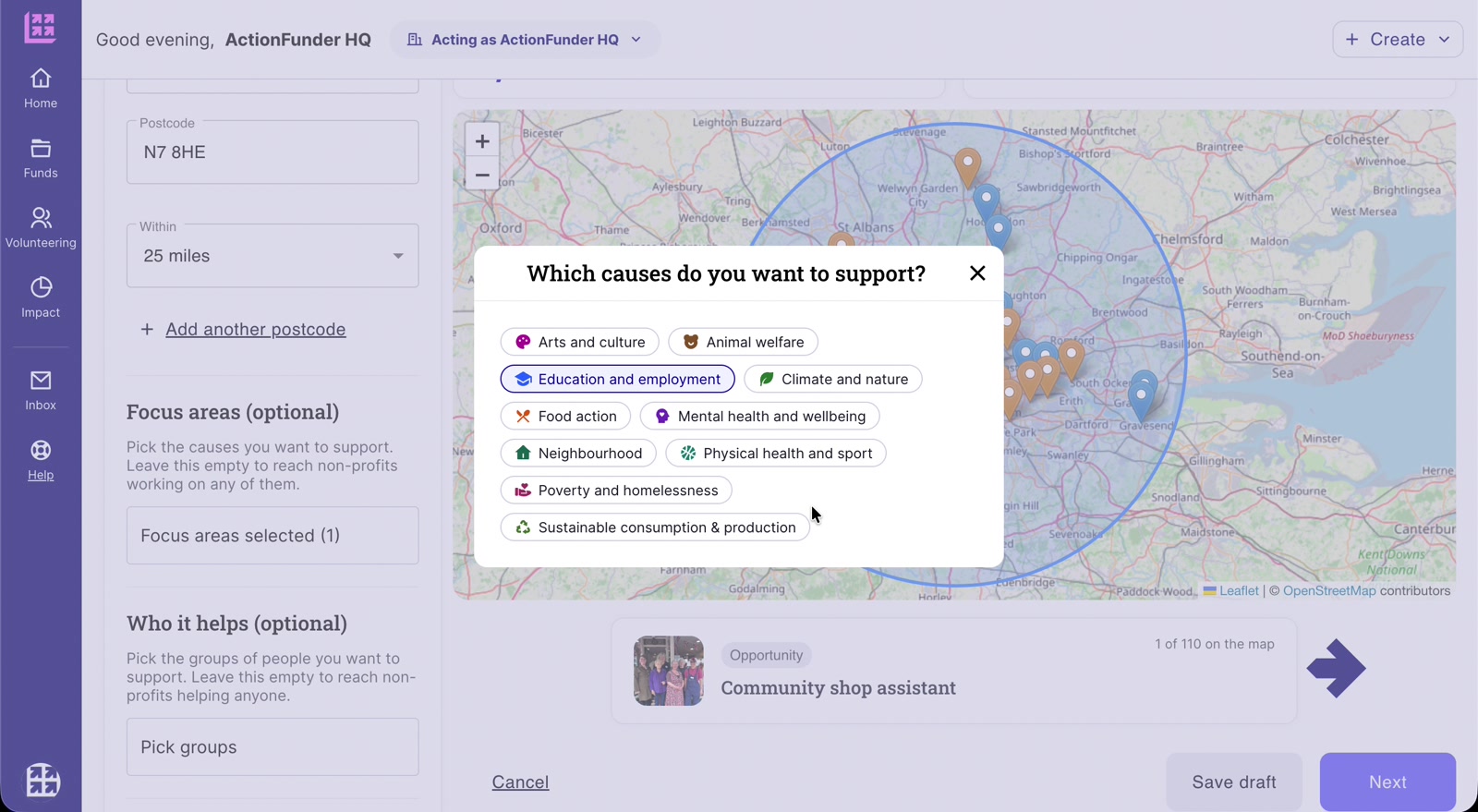This screenshot has height=812, width=1478.
Task: Expand the Acting as ActionFunder HQ switcher
Action: (525, 40)
